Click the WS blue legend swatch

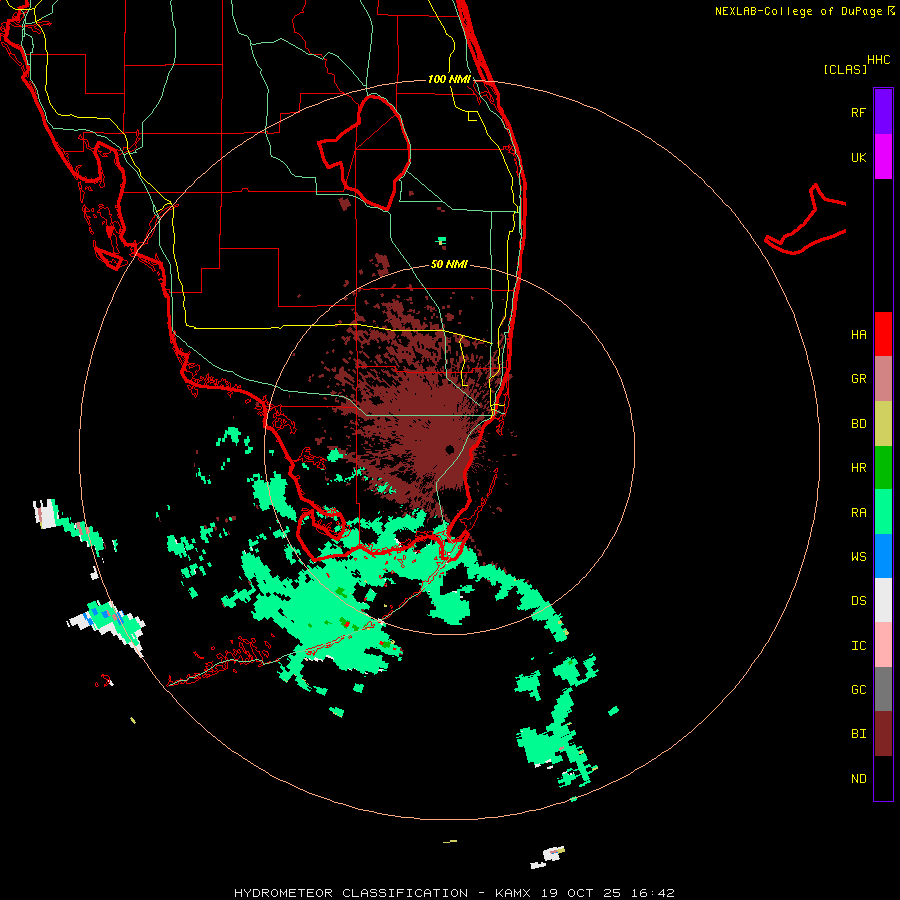tap(883, 556)
